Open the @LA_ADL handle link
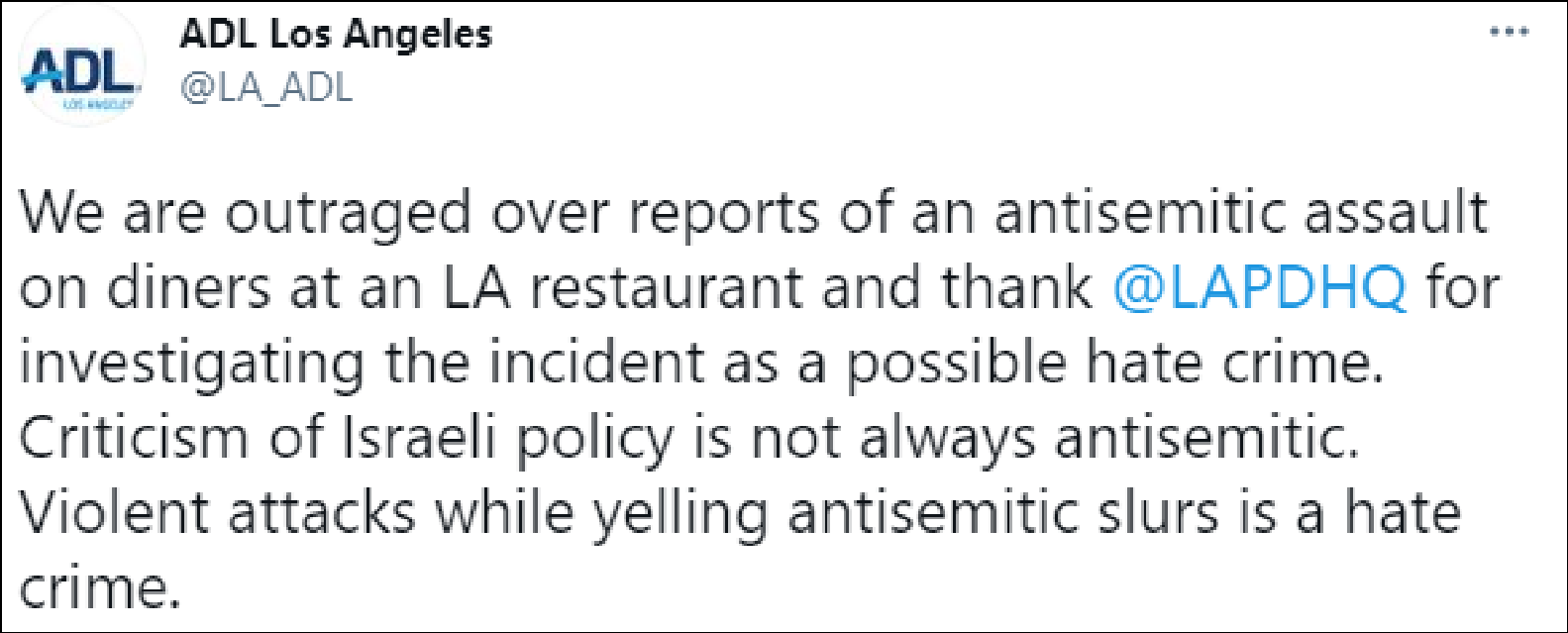Image resolution: width=1568 pixels, height=633 pixels. [265, 88]
